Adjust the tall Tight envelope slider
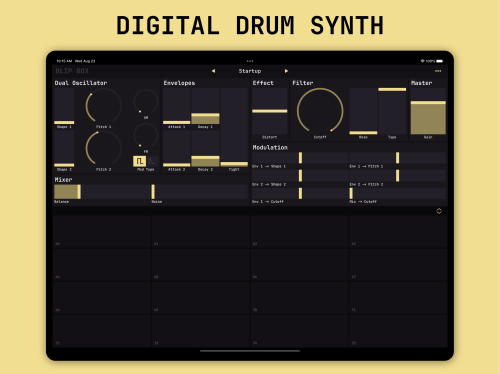The height and width of the screenshot is (374, 500). pyautogui.click(x=234, y=127)
